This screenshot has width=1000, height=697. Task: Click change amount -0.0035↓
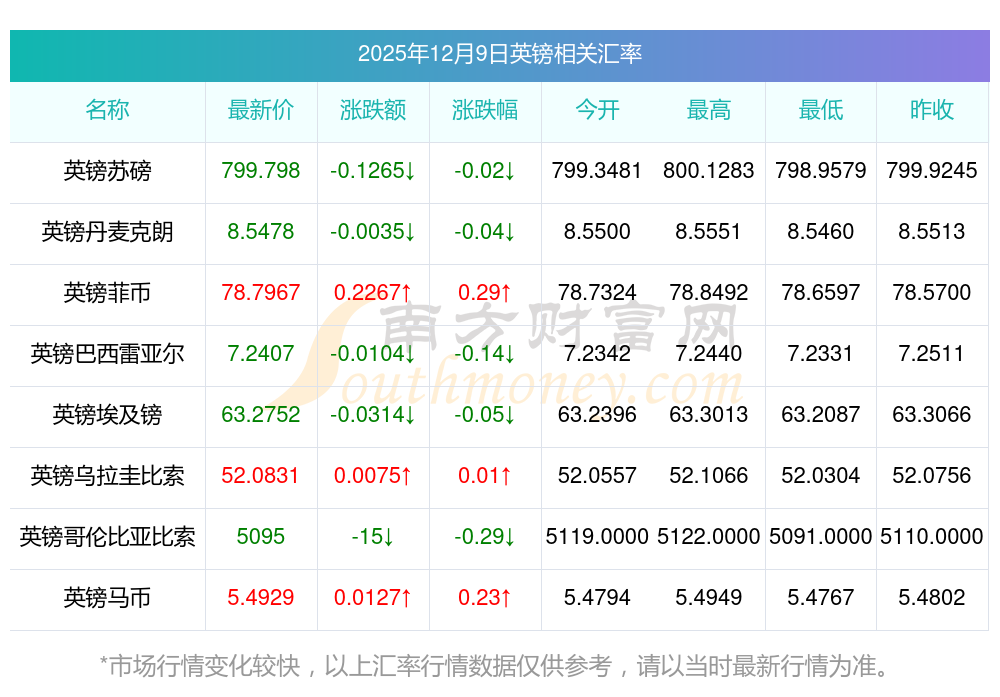[373, 231]
